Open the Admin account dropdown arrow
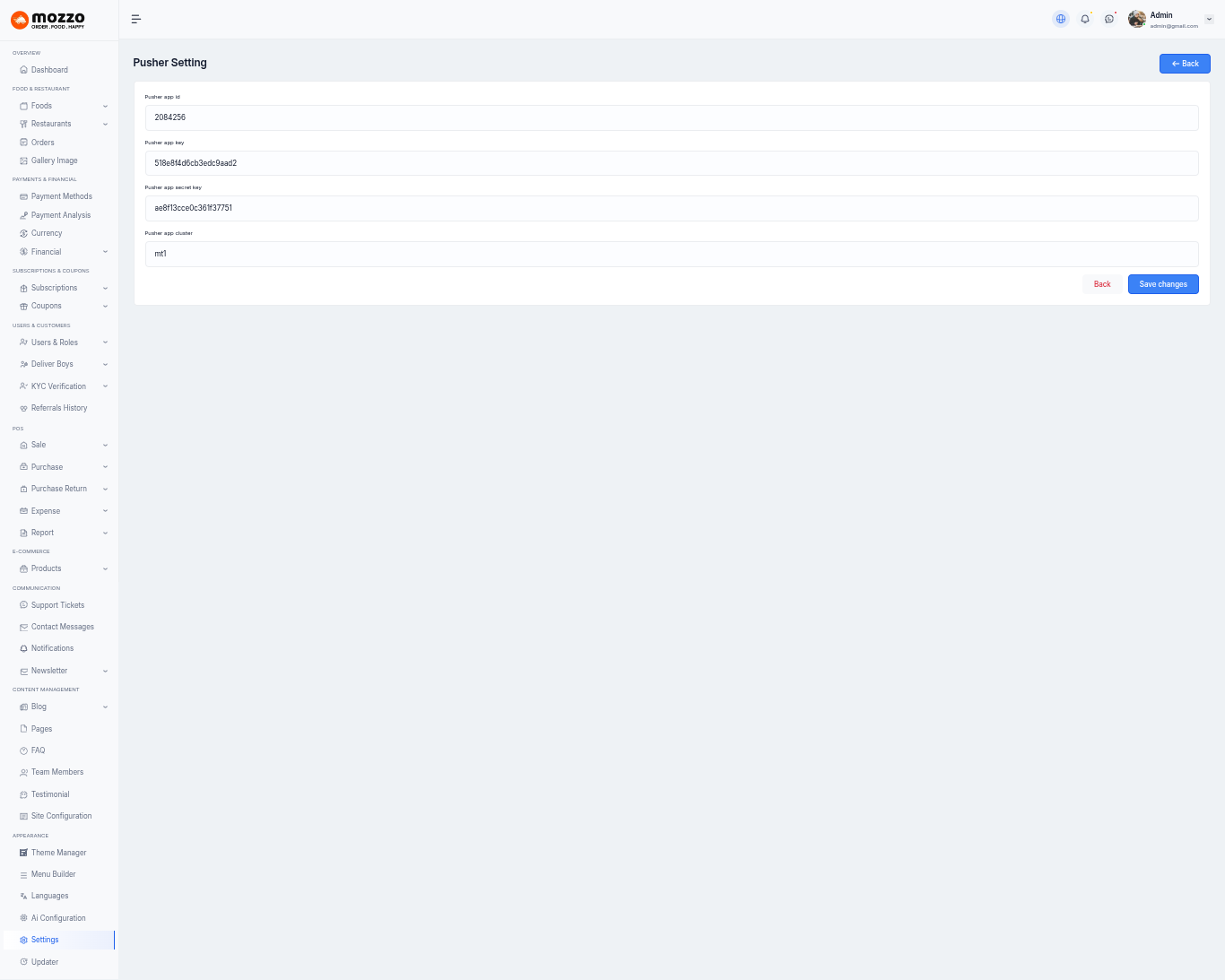 1209,19
